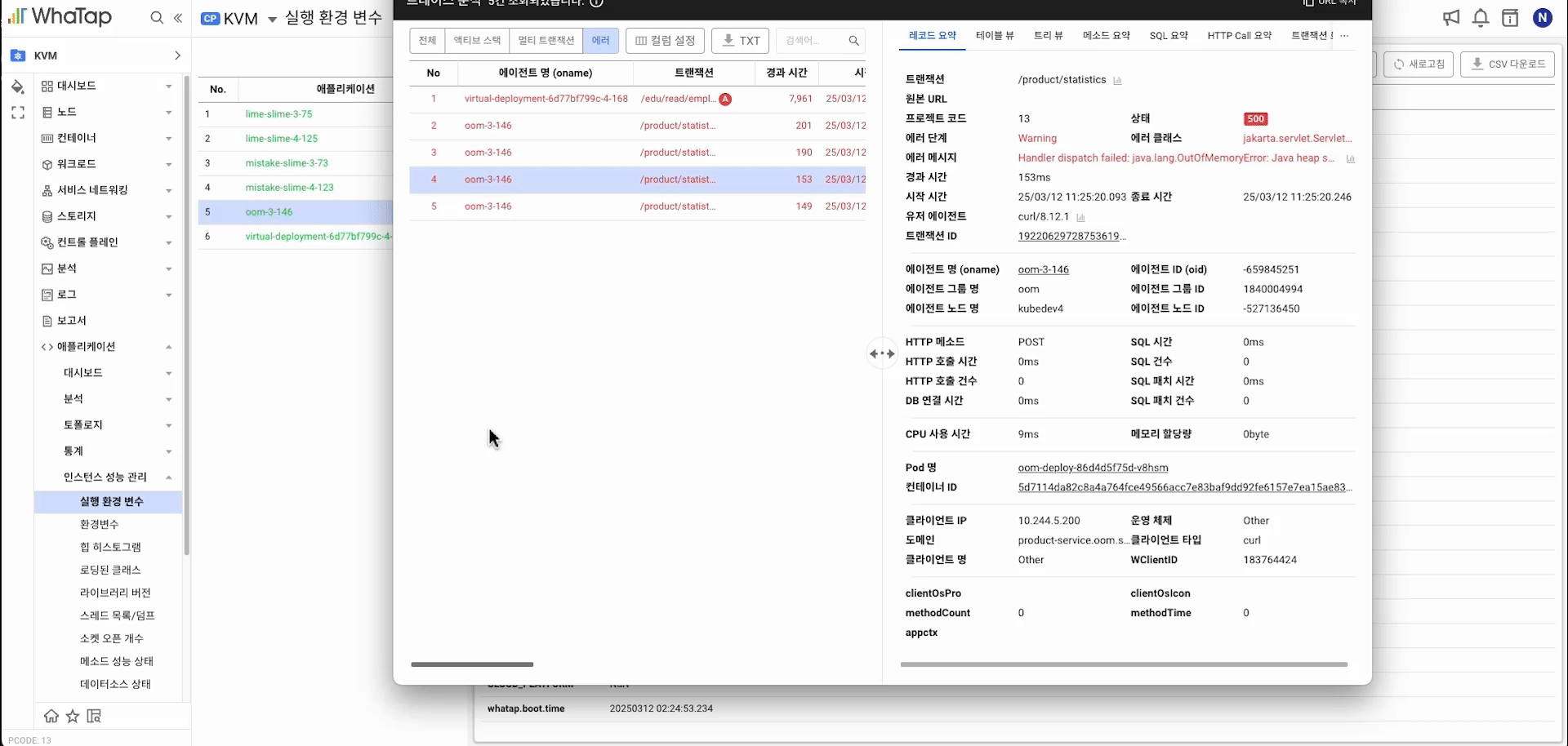This screenshot has width=1568, height=746.
Task: Select the 전체 filter tab
Action: tap(427, 41)
